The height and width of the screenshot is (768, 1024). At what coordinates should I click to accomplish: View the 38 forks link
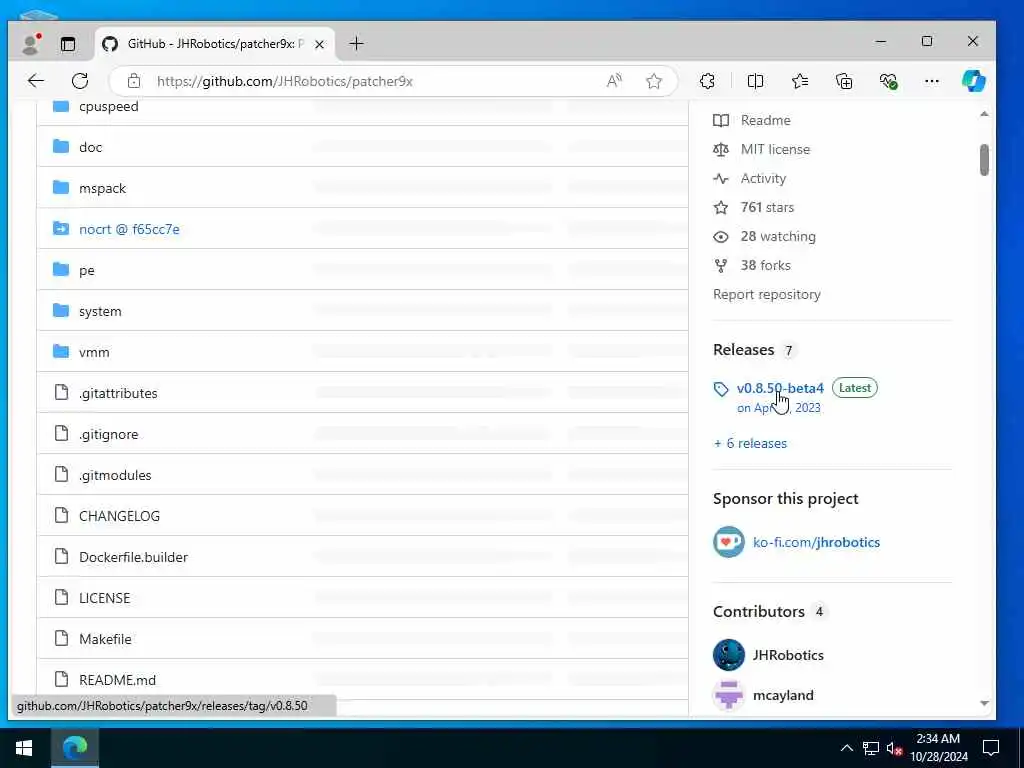(x=765, y=266)
